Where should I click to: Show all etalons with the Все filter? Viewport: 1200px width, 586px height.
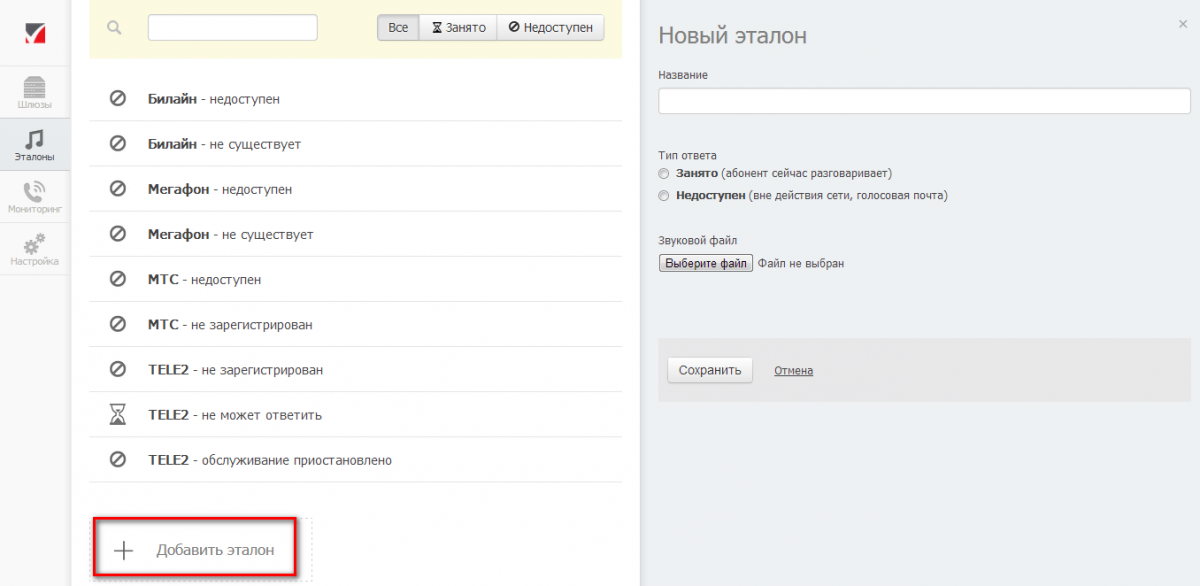pos(398,28)
